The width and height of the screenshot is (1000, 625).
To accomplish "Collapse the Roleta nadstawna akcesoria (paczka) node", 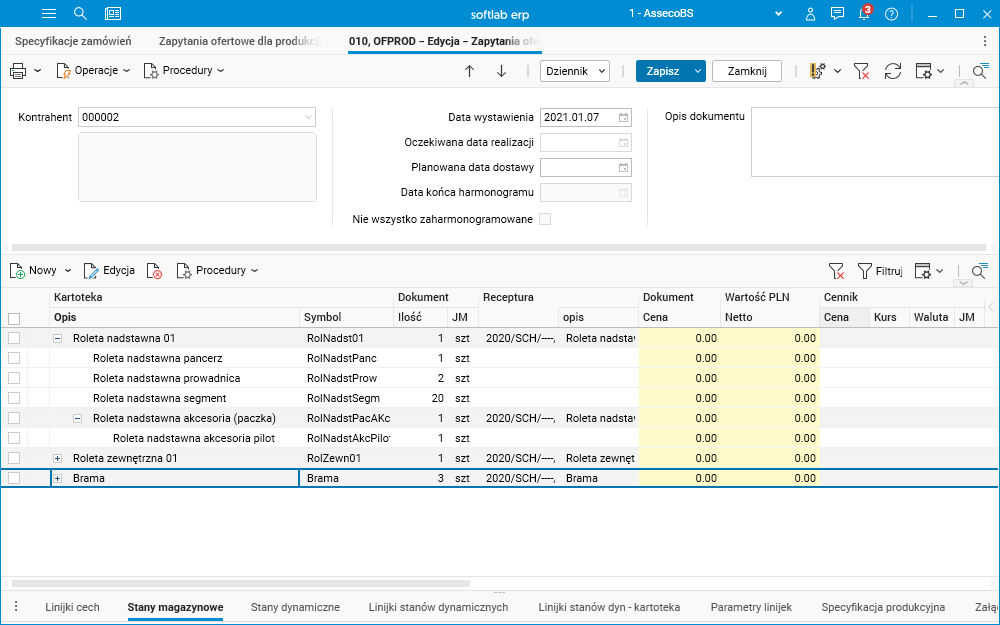I will point(78,418).
